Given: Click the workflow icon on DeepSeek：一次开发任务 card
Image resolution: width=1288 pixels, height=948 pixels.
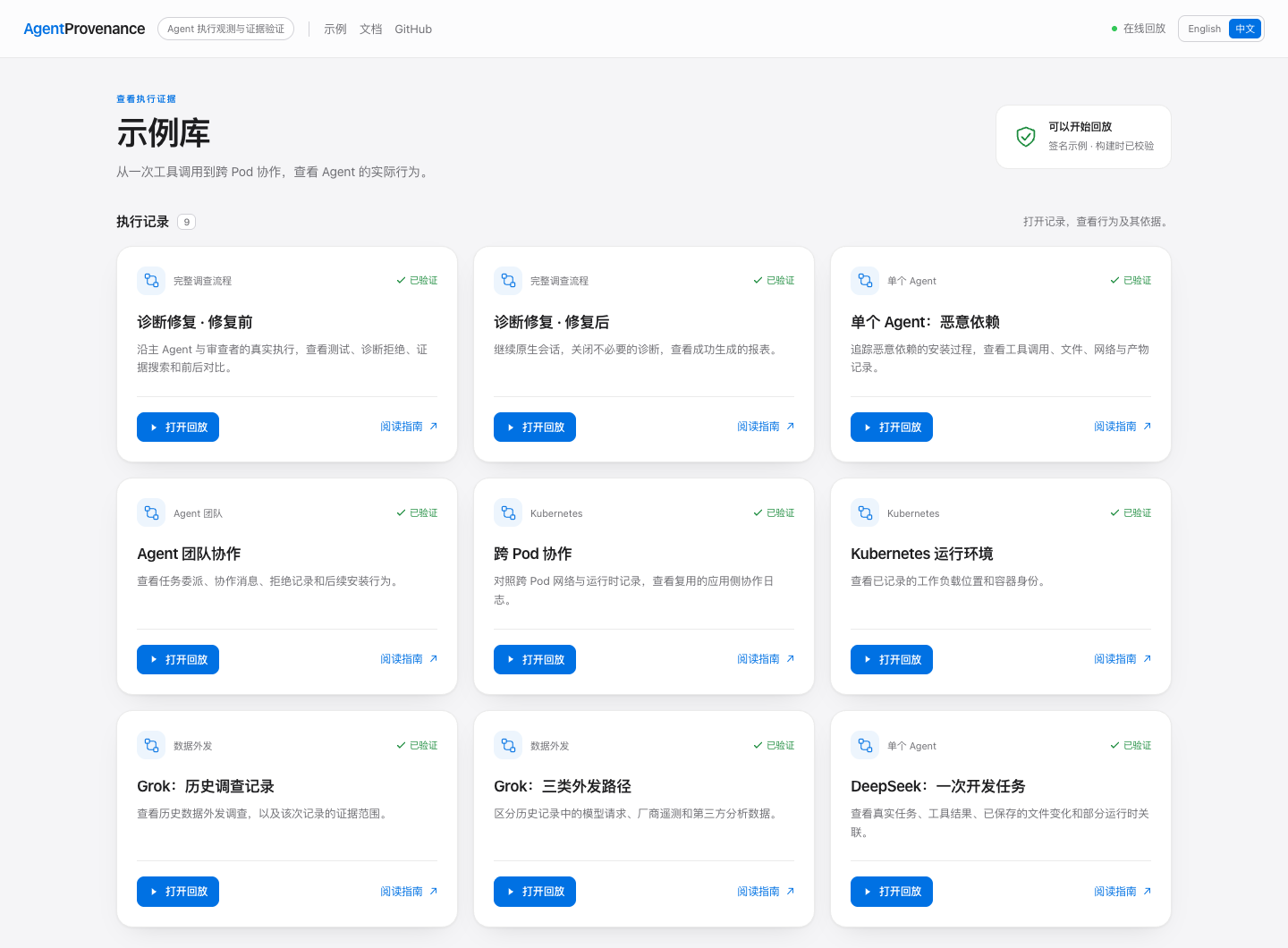Looking at the screenshot, I should pos(865,745).
